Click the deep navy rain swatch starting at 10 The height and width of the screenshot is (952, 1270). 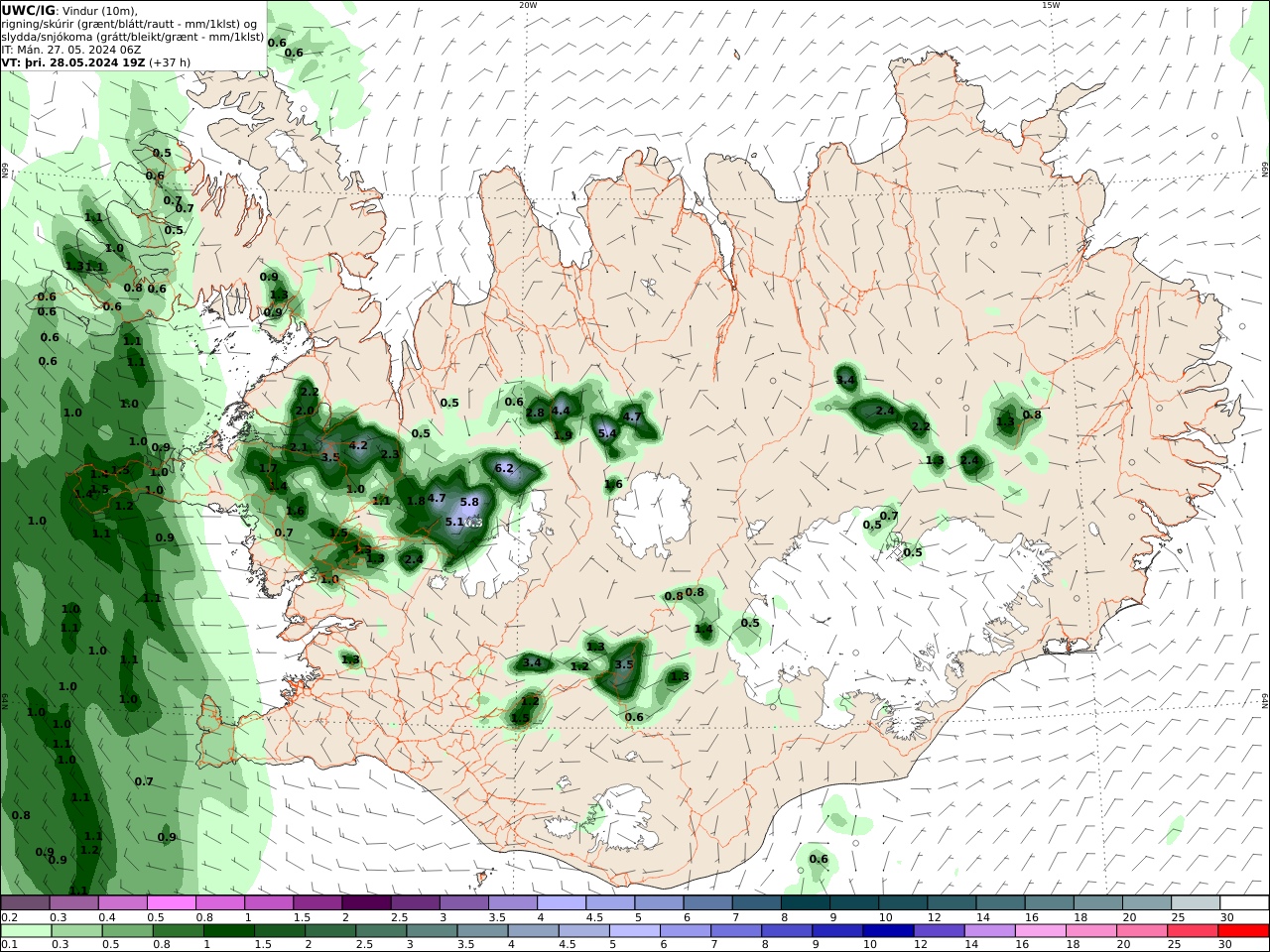pyautogui.click(x=887, y=931)
